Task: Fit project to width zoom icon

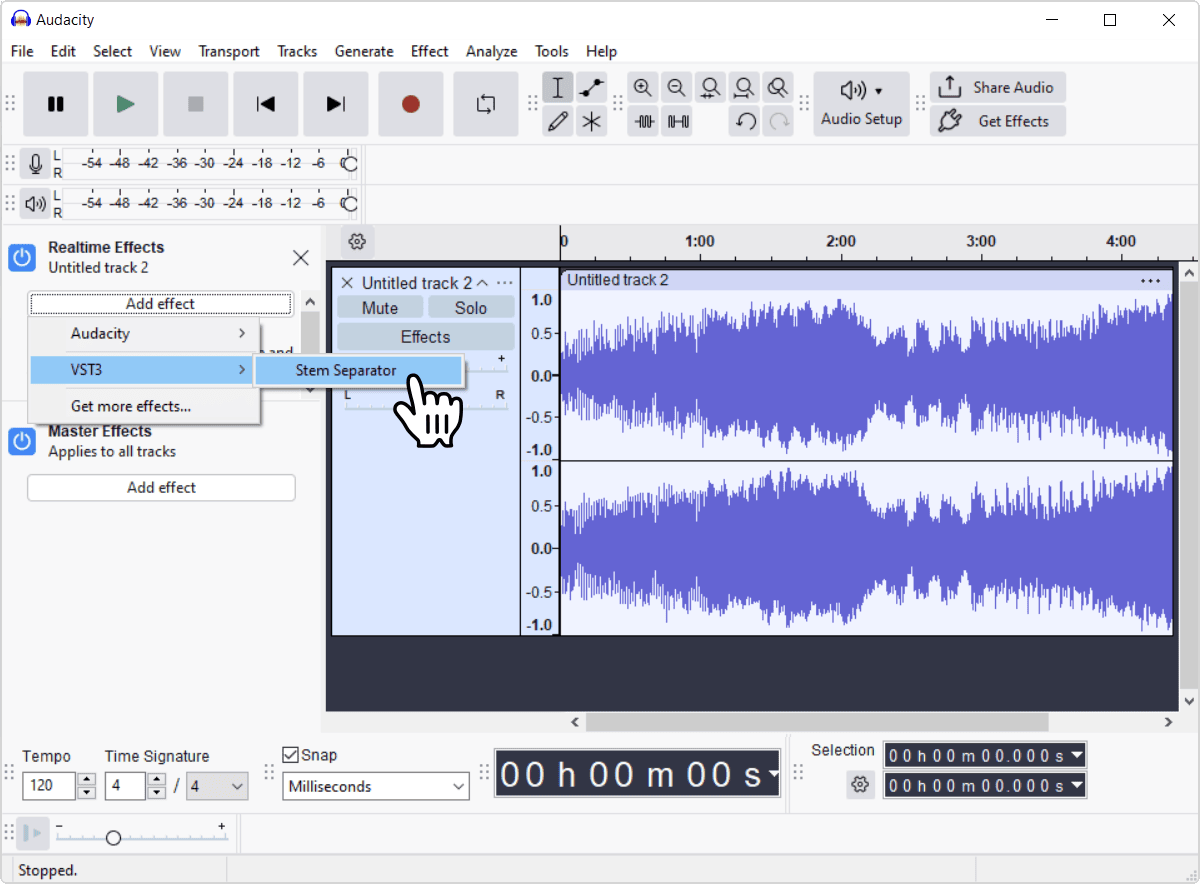Action: pos(744,88)
